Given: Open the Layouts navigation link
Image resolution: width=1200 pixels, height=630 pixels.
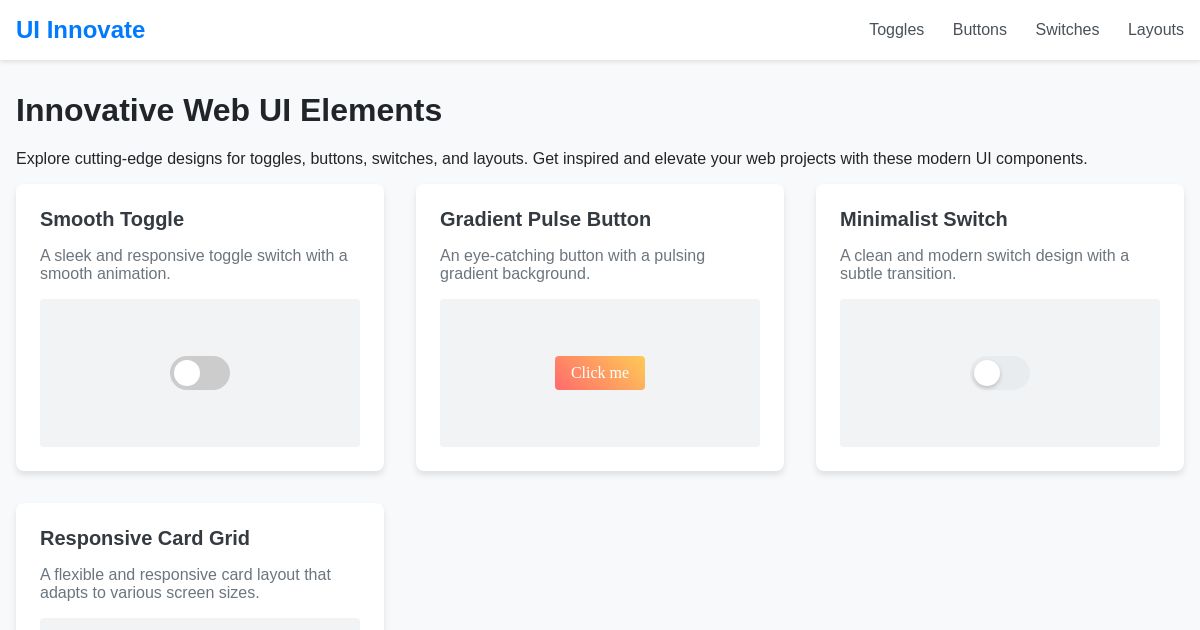Looking at the screenshot, I should [x=1156, y=30].
